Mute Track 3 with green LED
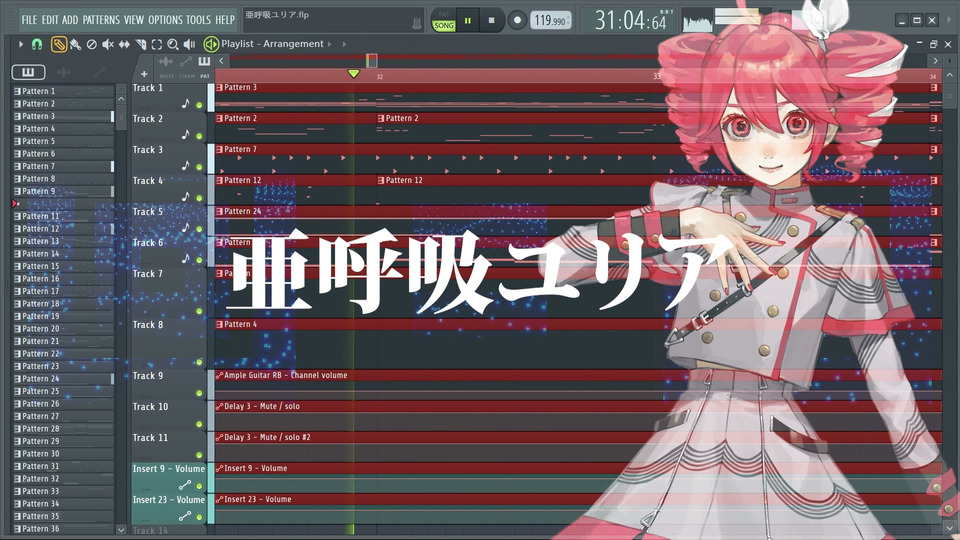The image size is (960, 540). (x=199, y=167)
